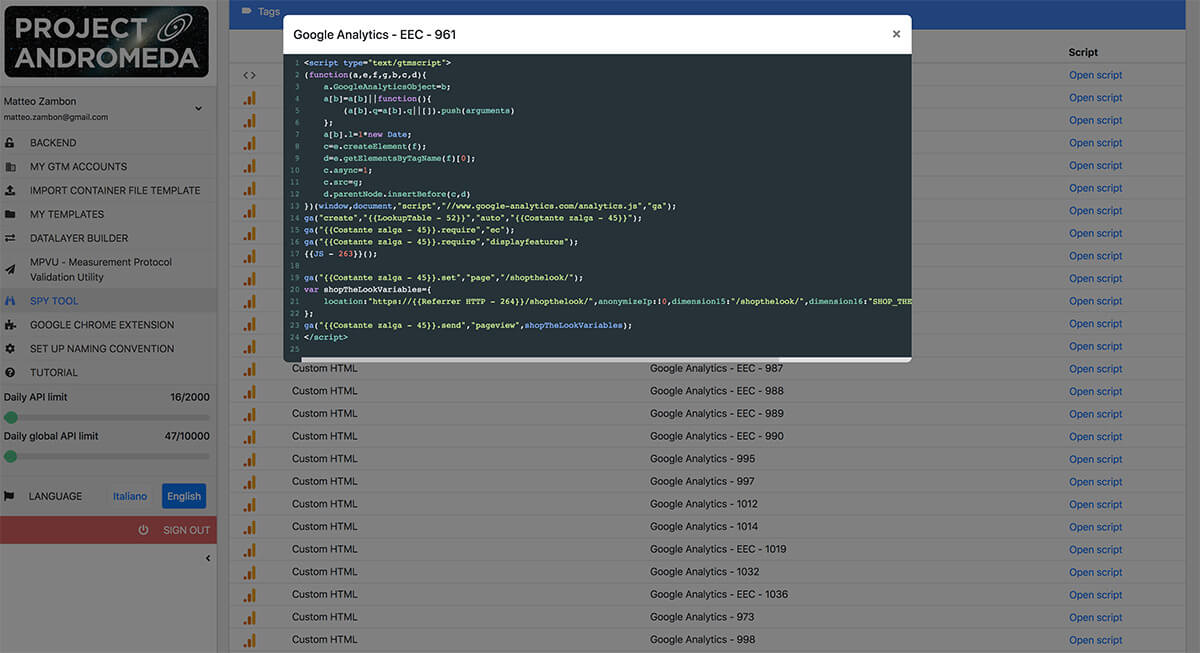Click analytics icon in EEC 1036 row

point(250,594)
